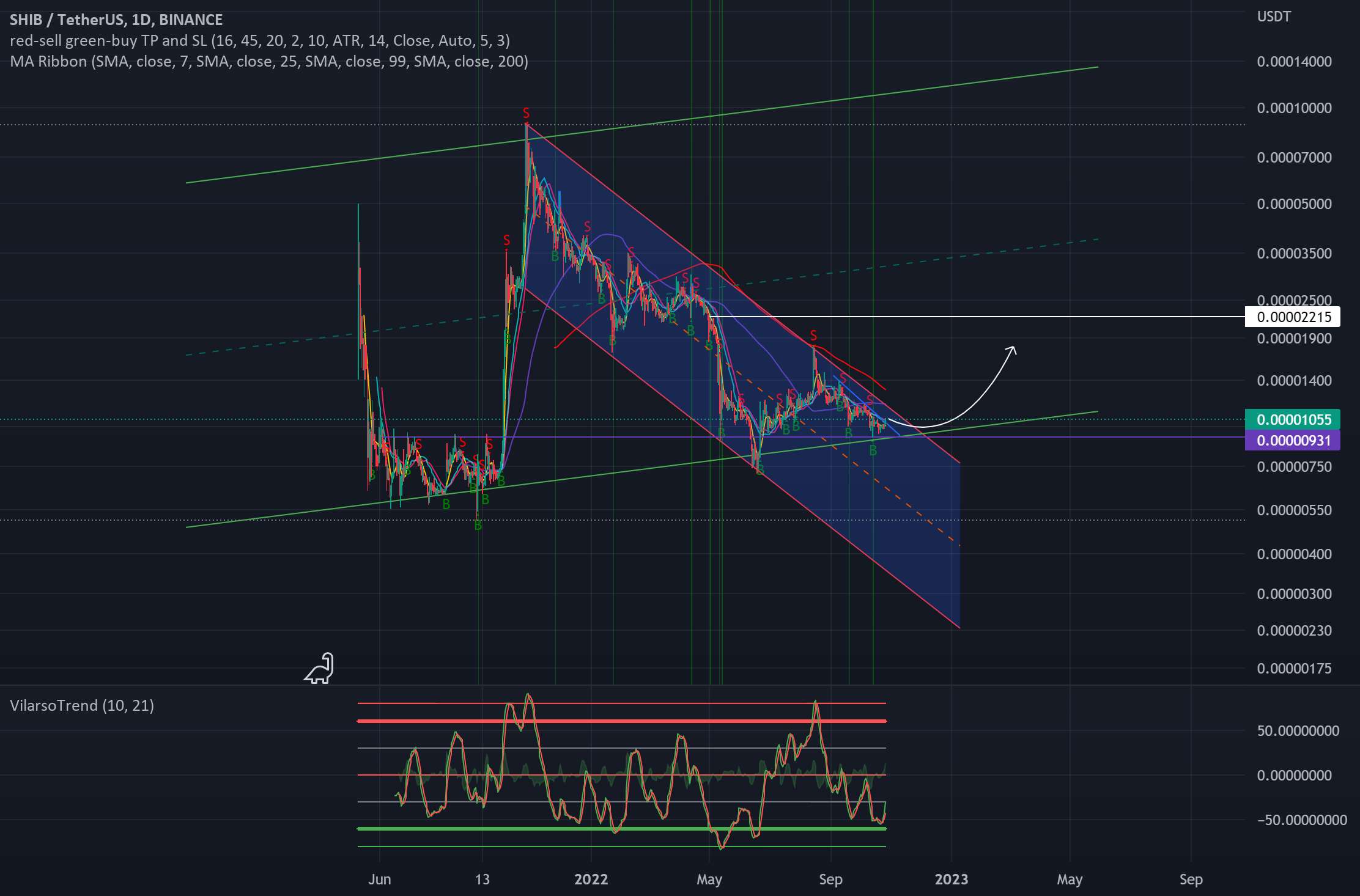Image resolution: width=1360 pixels, height=896 pixels.
Task: Click the 0.00000400 price axis value
Action: coord(1294,554)
